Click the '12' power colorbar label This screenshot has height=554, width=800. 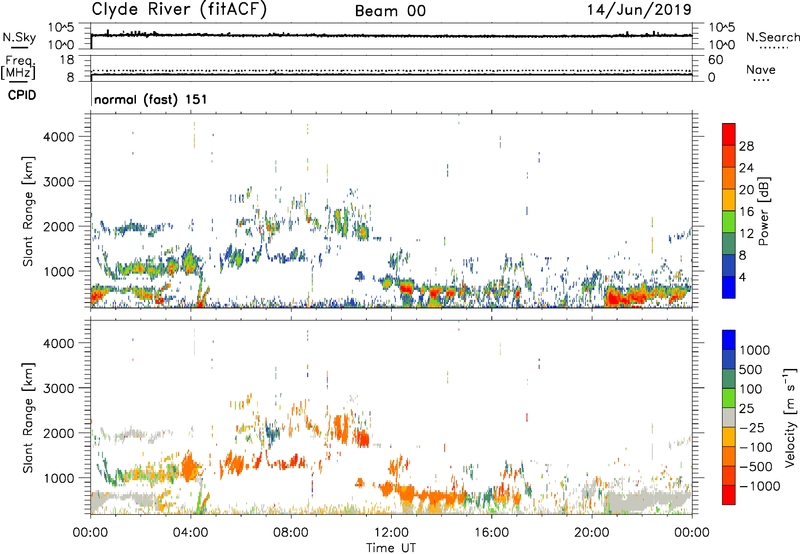click(746, 234)
